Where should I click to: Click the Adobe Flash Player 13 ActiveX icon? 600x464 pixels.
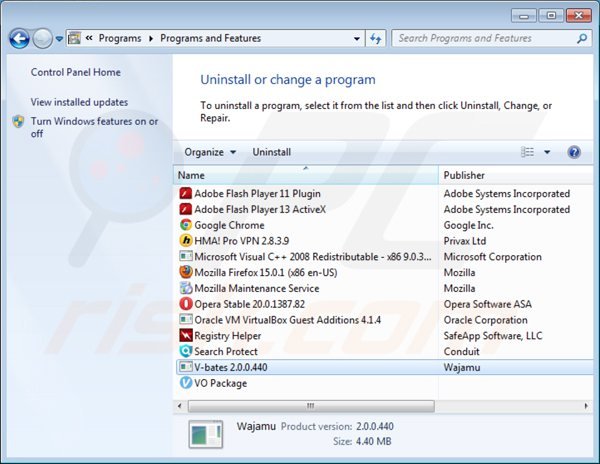[186, 209]
